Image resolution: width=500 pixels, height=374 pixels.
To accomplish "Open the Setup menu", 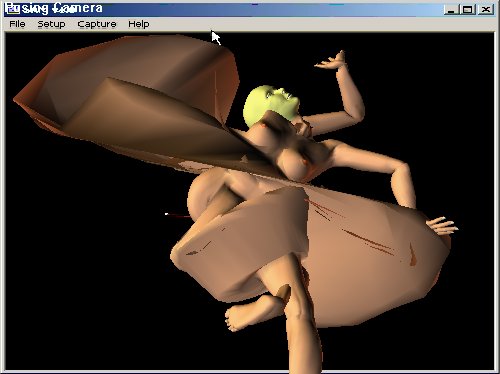I will coord(51,24).
